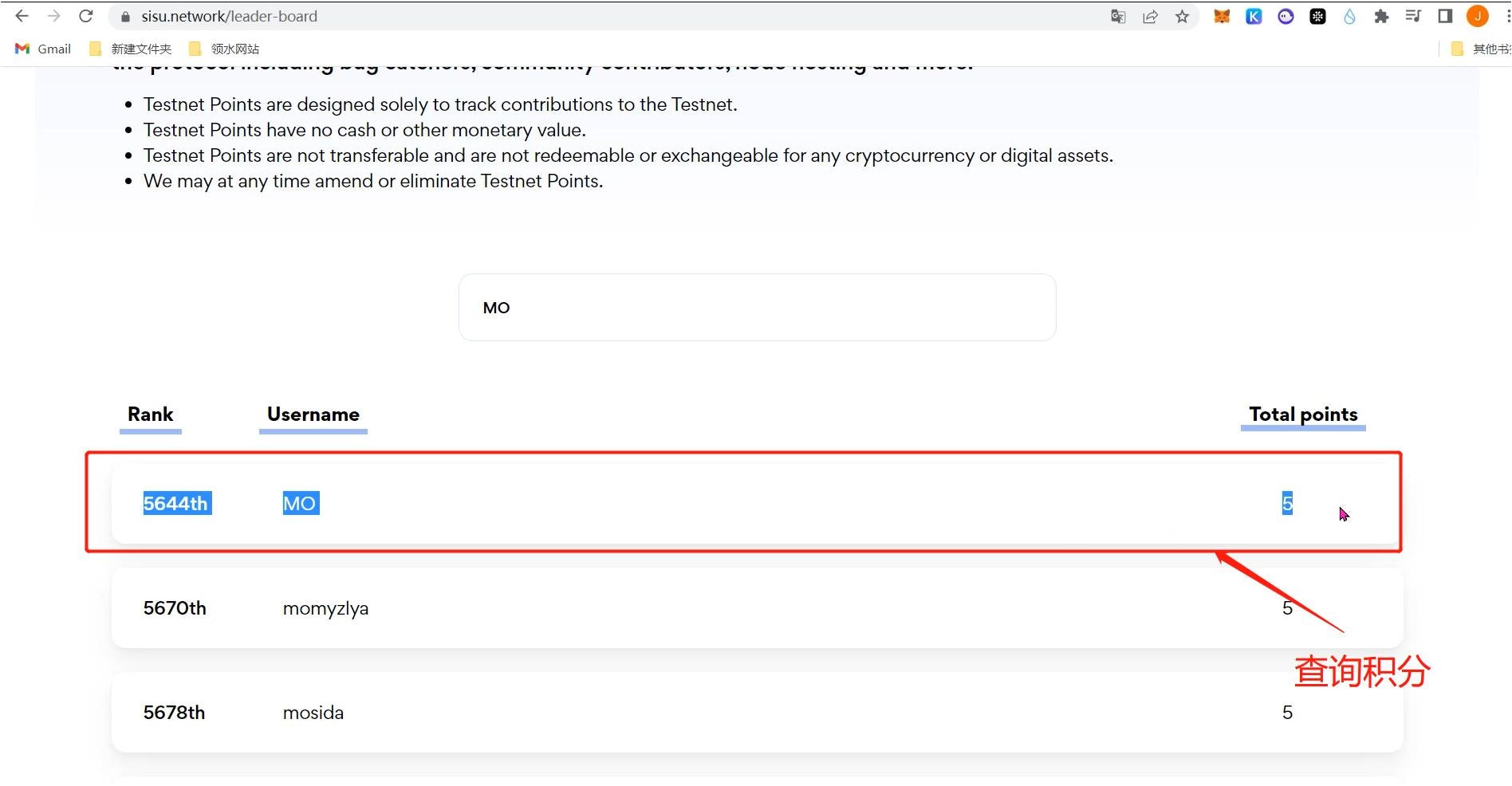Bookmark this page with the star icon

[1182, 16]
